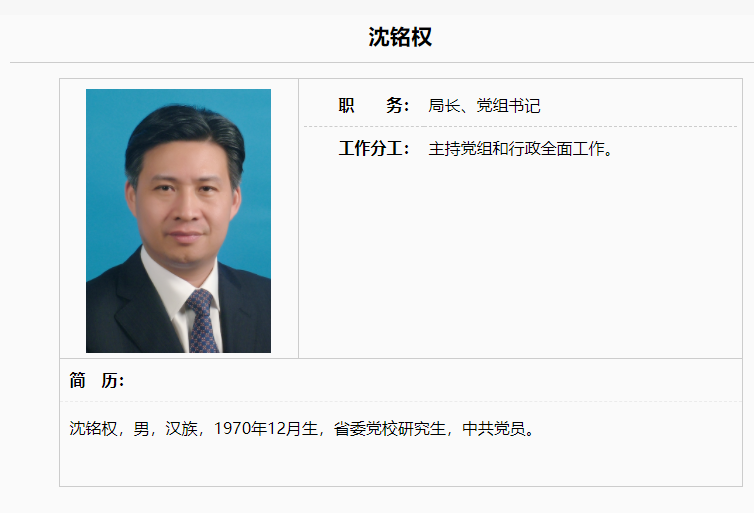Click the page heading 沈铭权

point(400,37)
